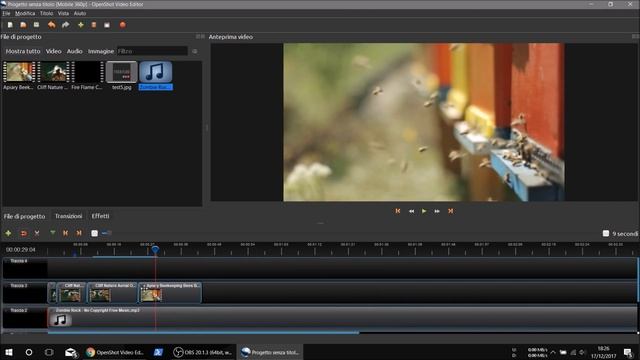This screenshot has height=360, width=640.
Task: Click the Open Project folder icon
Action: click(23, 25)
